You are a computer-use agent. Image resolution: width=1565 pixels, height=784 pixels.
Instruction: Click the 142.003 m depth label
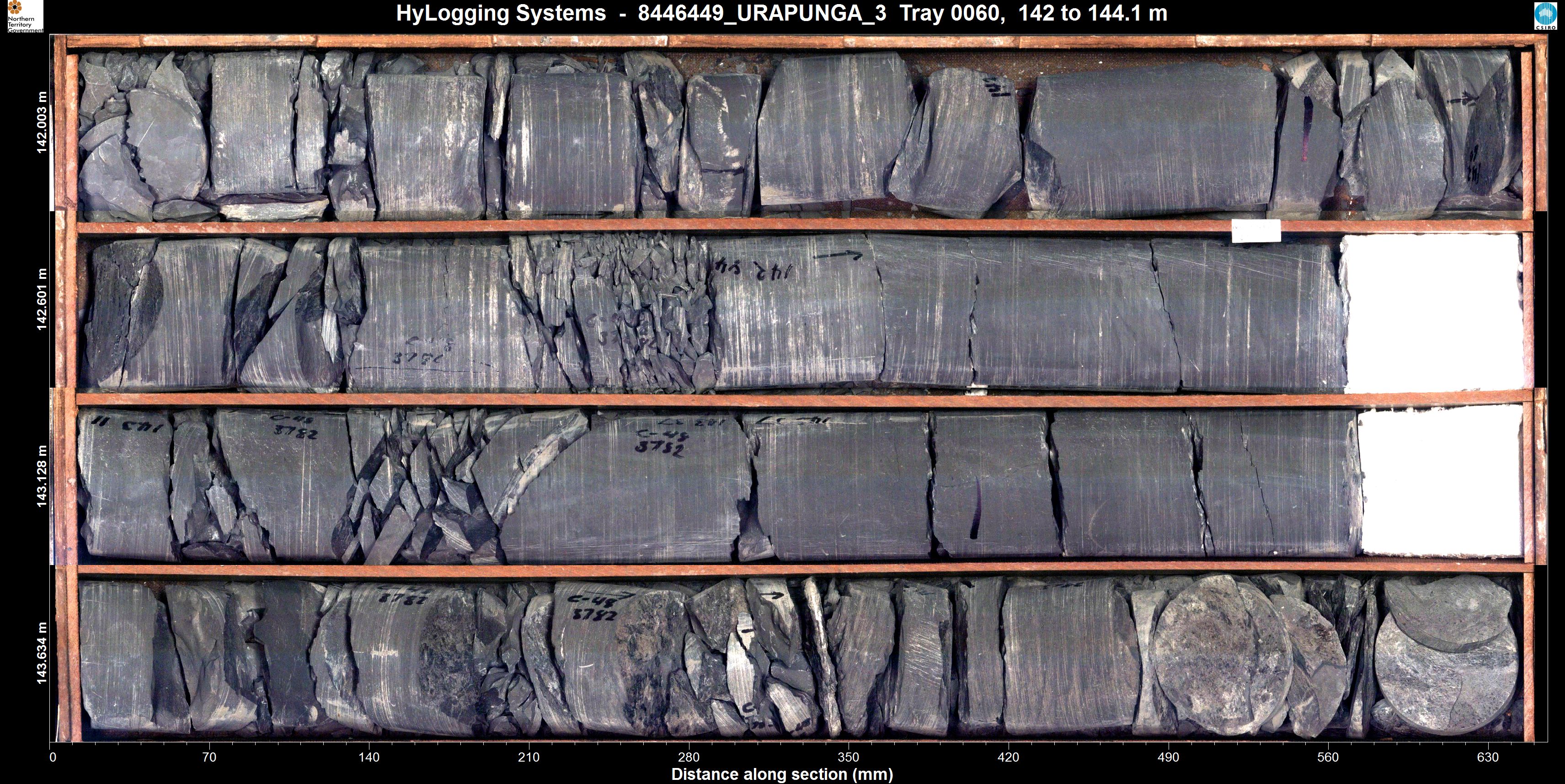point(42,123)
